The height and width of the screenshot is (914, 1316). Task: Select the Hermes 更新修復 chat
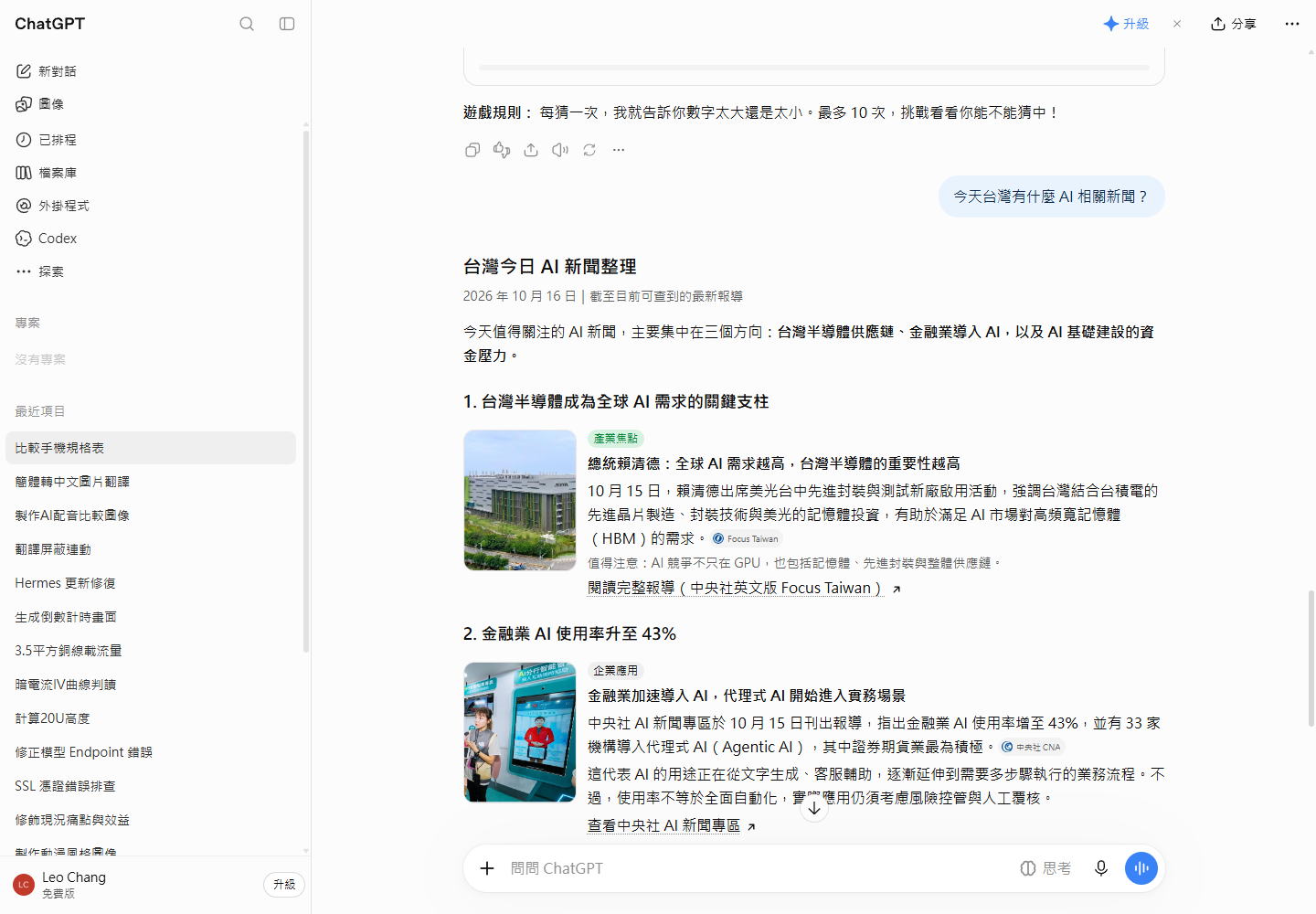pos(151,583)
